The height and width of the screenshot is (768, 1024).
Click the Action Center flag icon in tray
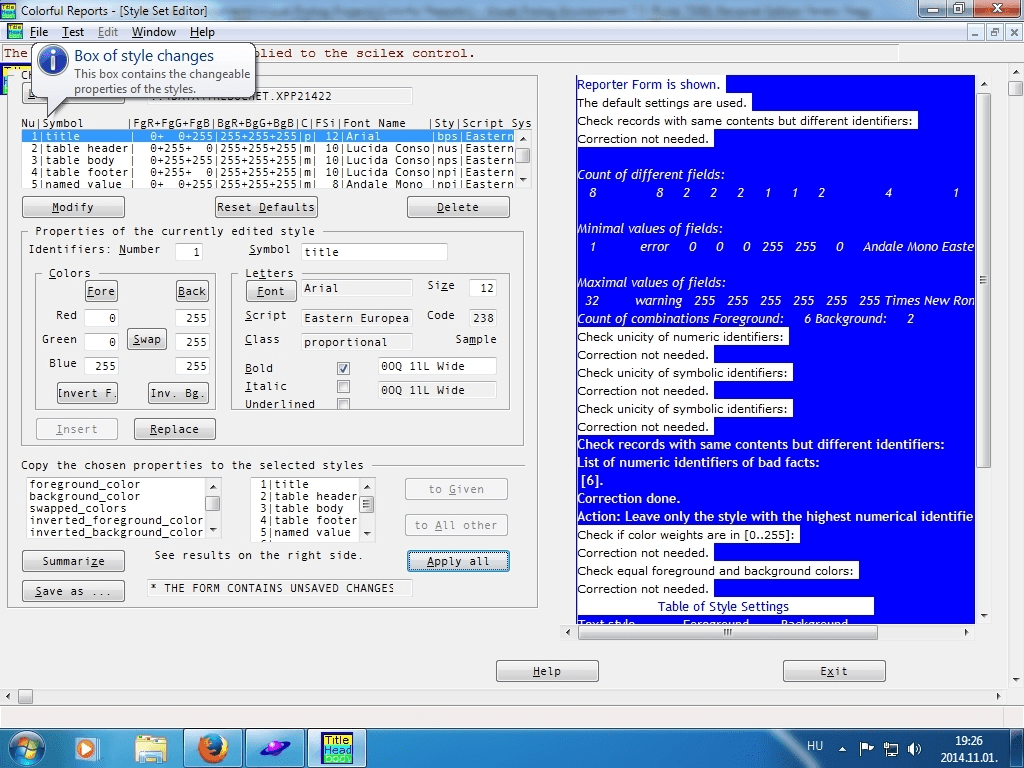coord(867,748)
